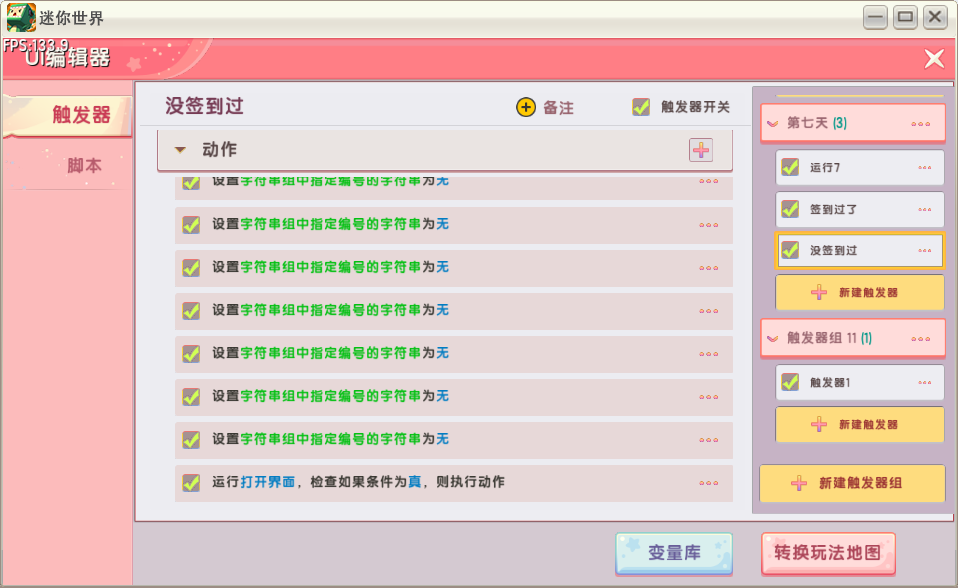The width and height of the screenshot is (958, 588).
Task: Click the 没签到过 trigger title heading
Action: (x=205, y=106)
